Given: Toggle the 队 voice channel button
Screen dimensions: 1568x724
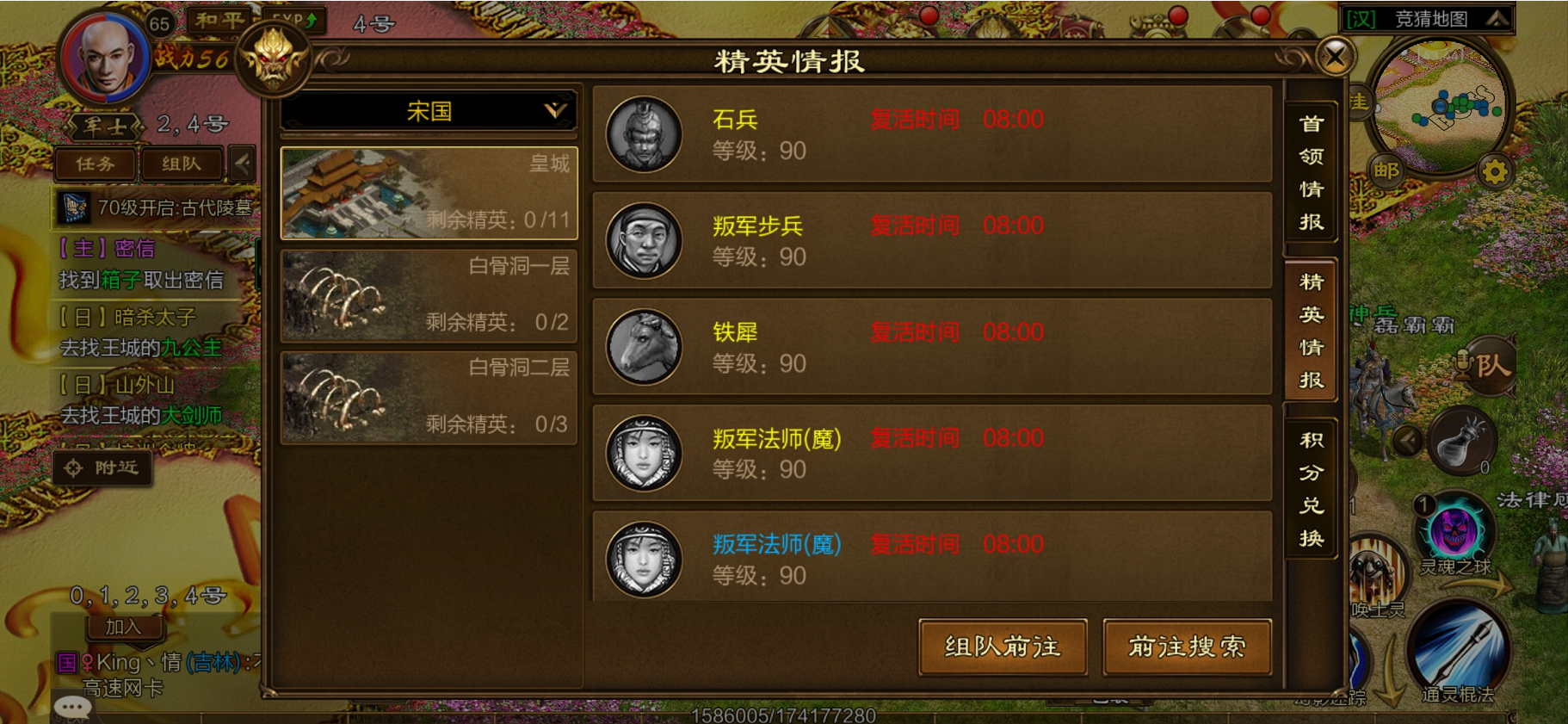Looking at the screenshot, I should 1484,366.
